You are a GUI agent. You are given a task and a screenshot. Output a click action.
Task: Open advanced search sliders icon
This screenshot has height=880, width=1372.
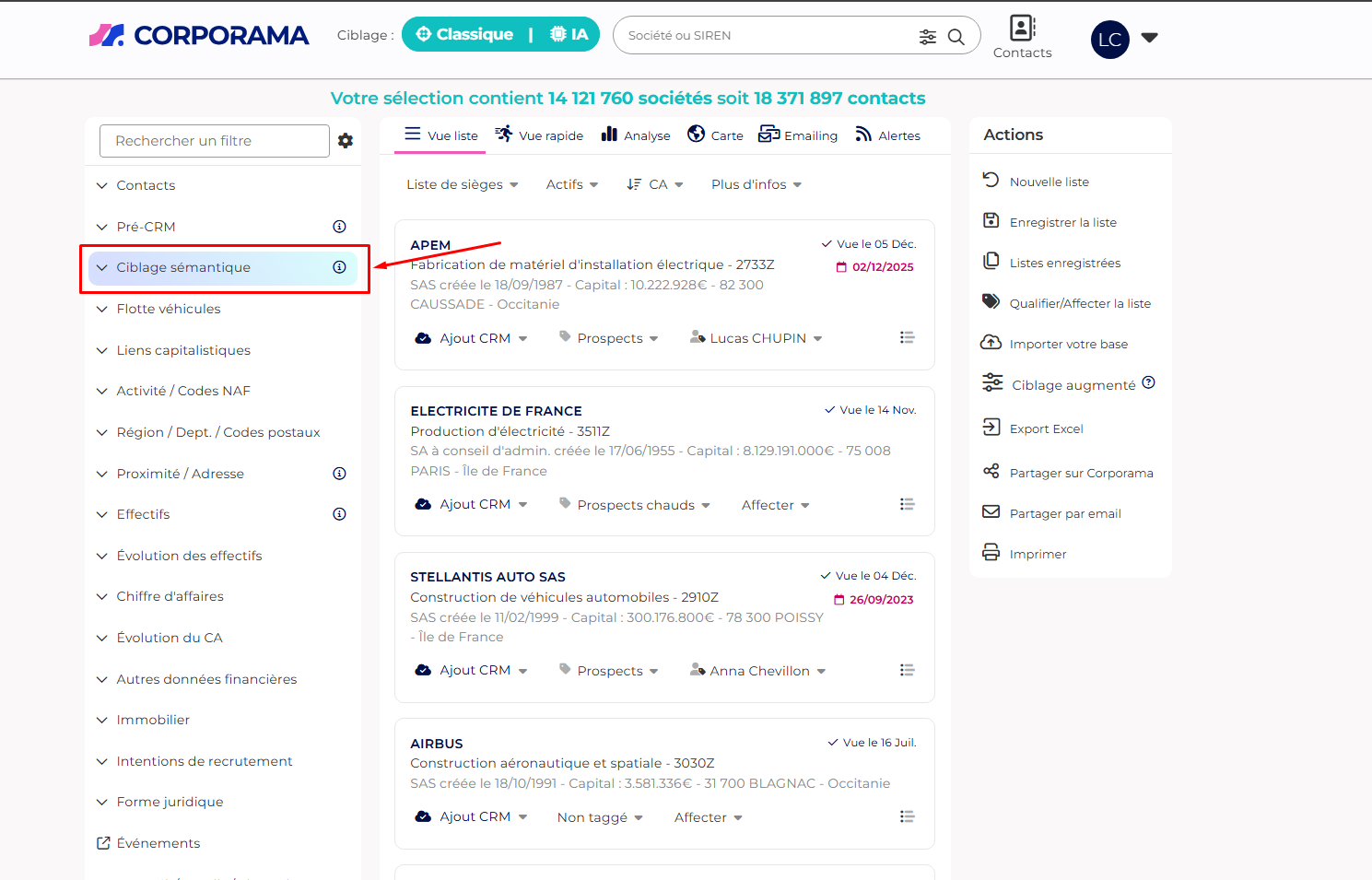click(927, 37)
